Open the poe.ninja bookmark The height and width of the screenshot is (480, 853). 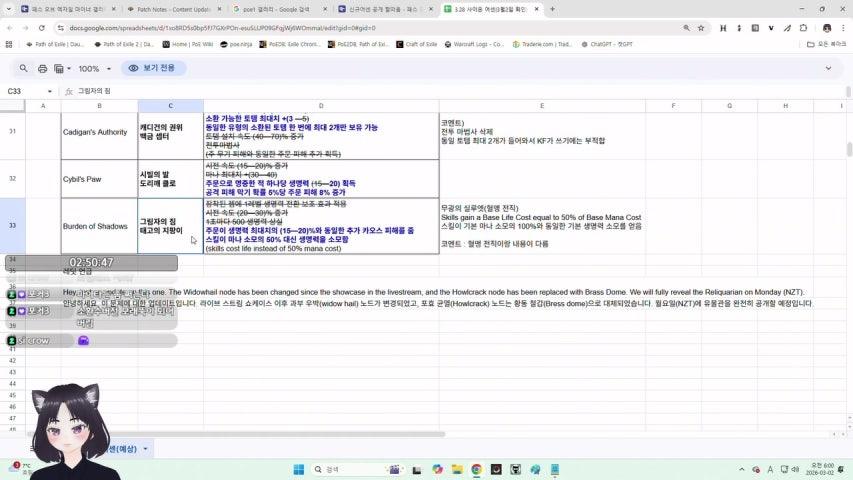236,45
